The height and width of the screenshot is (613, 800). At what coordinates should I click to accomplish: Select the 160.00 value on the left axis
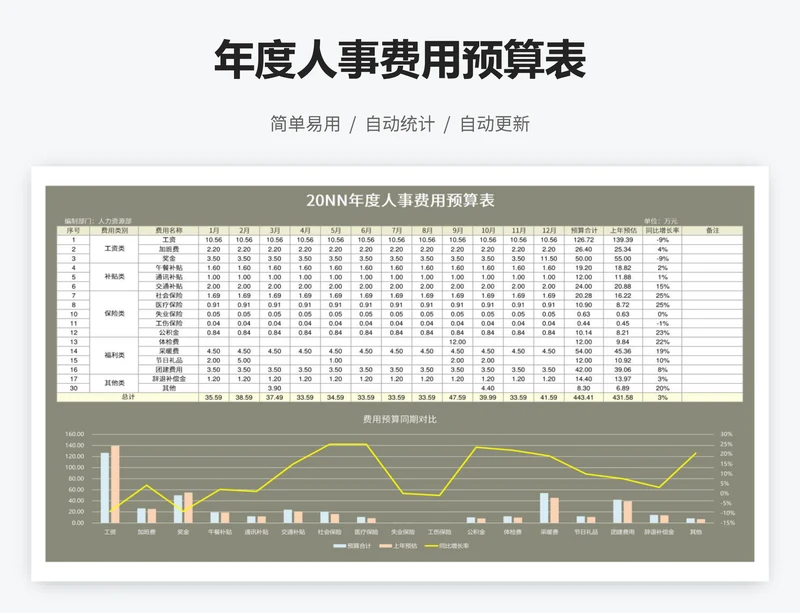(x=74, y=434)
